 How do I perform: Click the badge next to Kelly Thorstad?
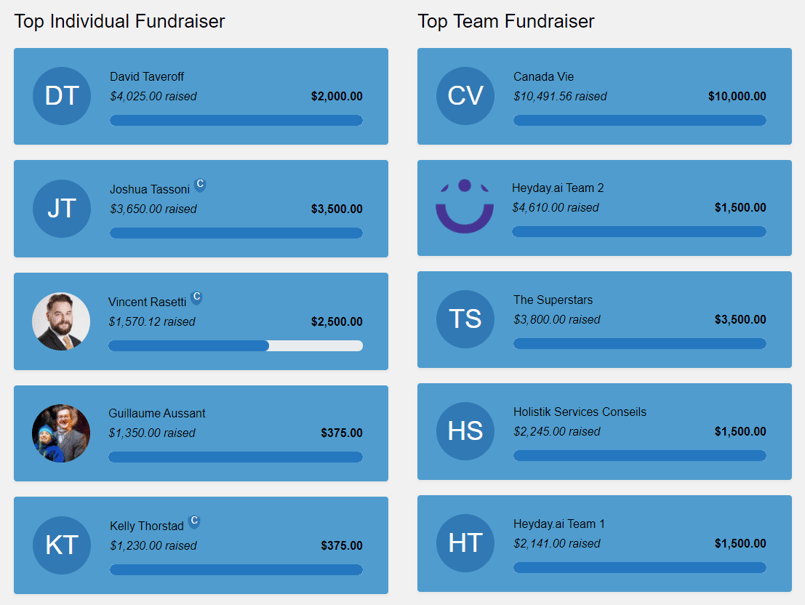point(194,521)
